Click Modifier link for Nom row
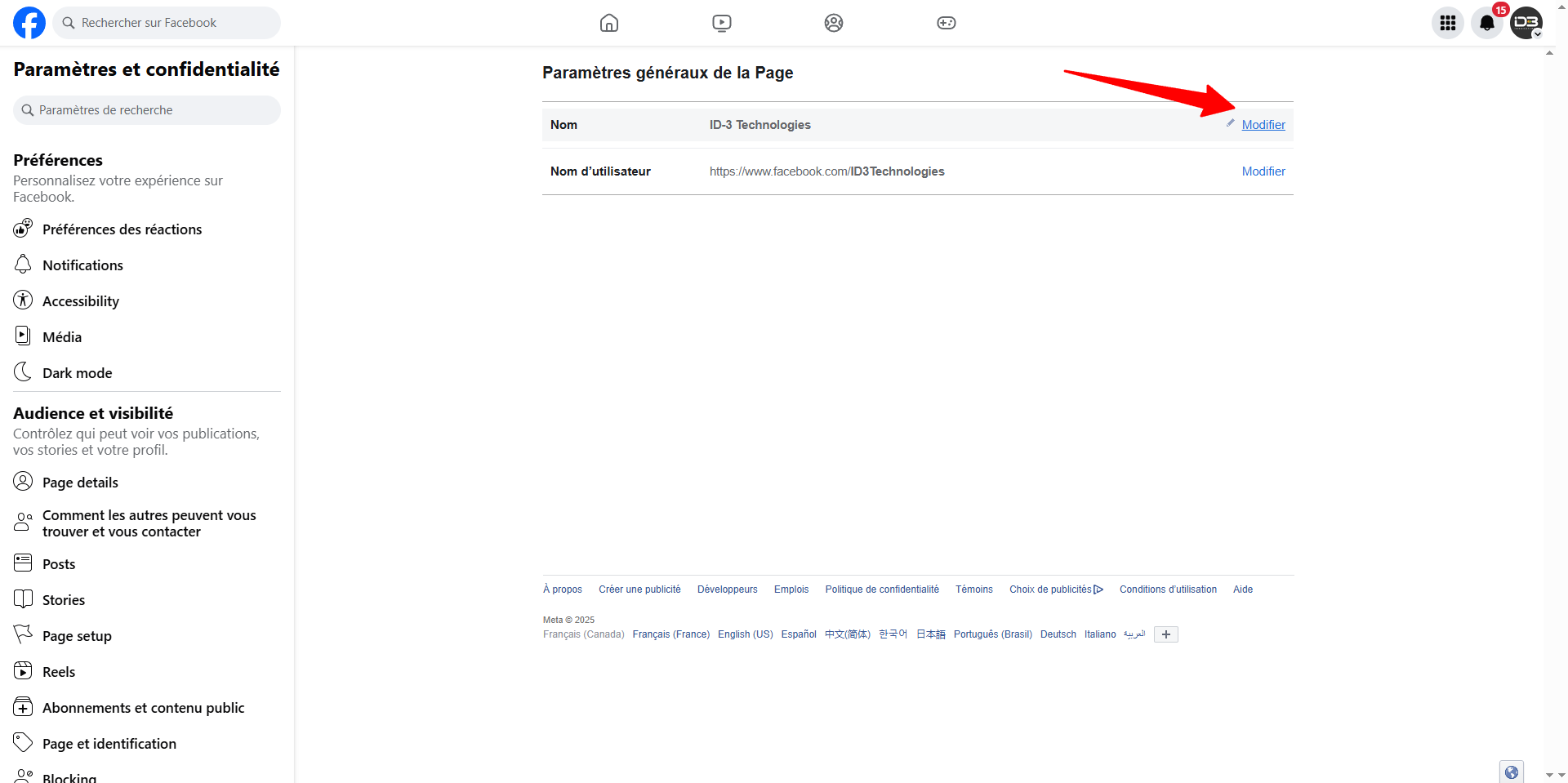Screen dimensions: 1568x783 pyautogui.click(x=1263, y=125)
